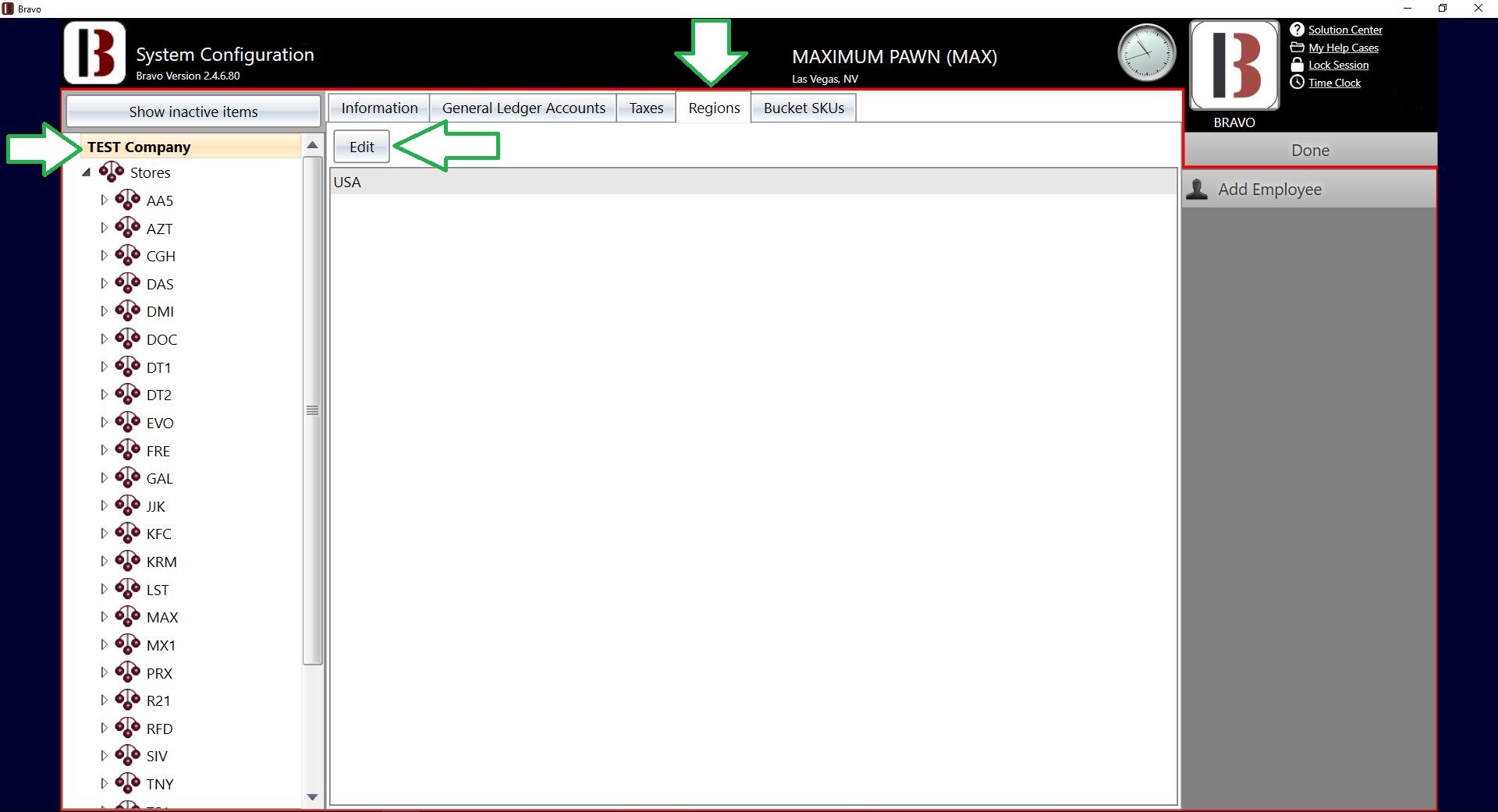The height and width of the screenshot is (812, 1498).
Task: Expand the AA5 store node
Action: 104,200
